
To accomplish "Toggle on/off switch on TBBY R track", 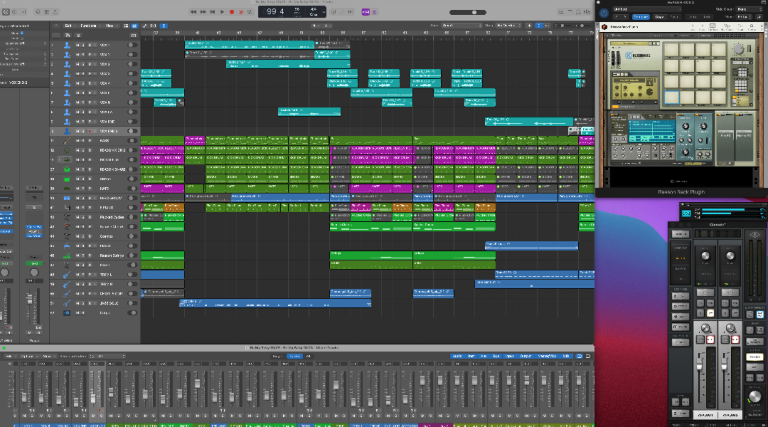I will click(132, 284).
